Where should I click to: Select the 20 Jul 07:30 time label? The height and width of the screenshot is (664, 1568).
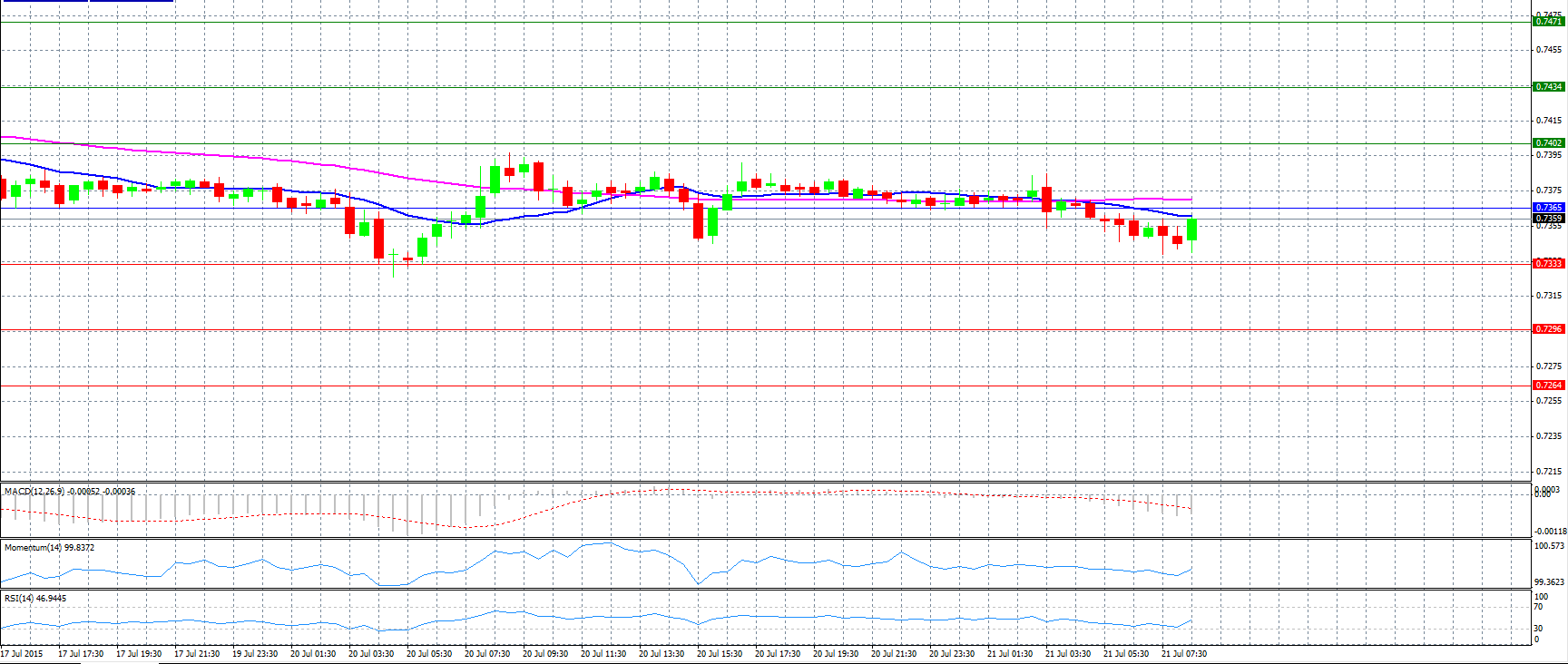point(487,654)
